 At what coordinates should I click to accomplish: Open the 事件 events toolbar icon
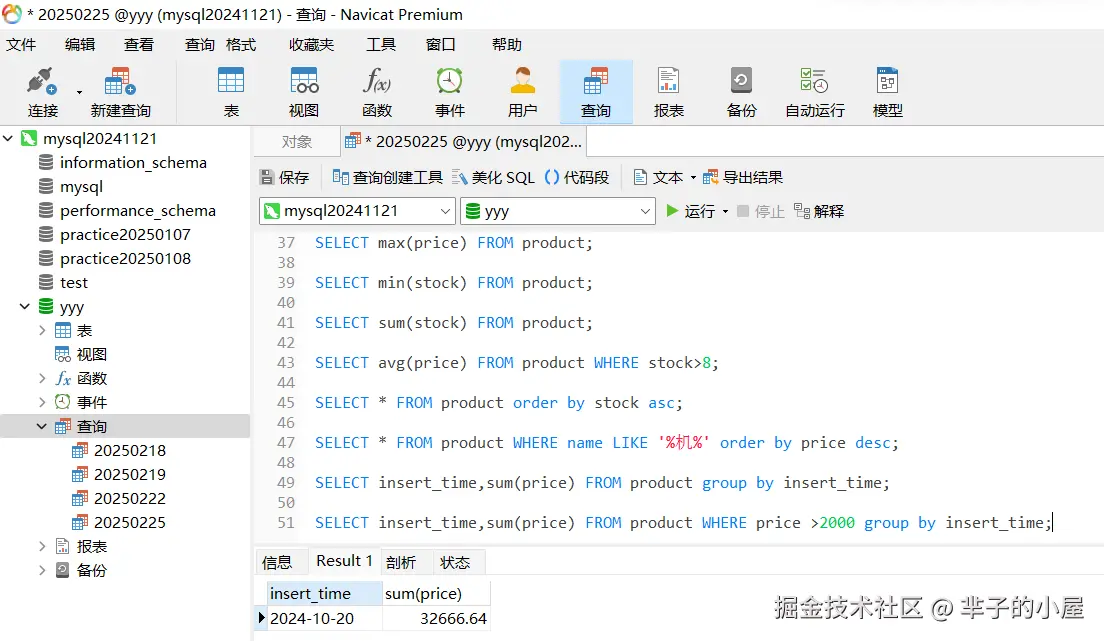[x=449, y=92]
